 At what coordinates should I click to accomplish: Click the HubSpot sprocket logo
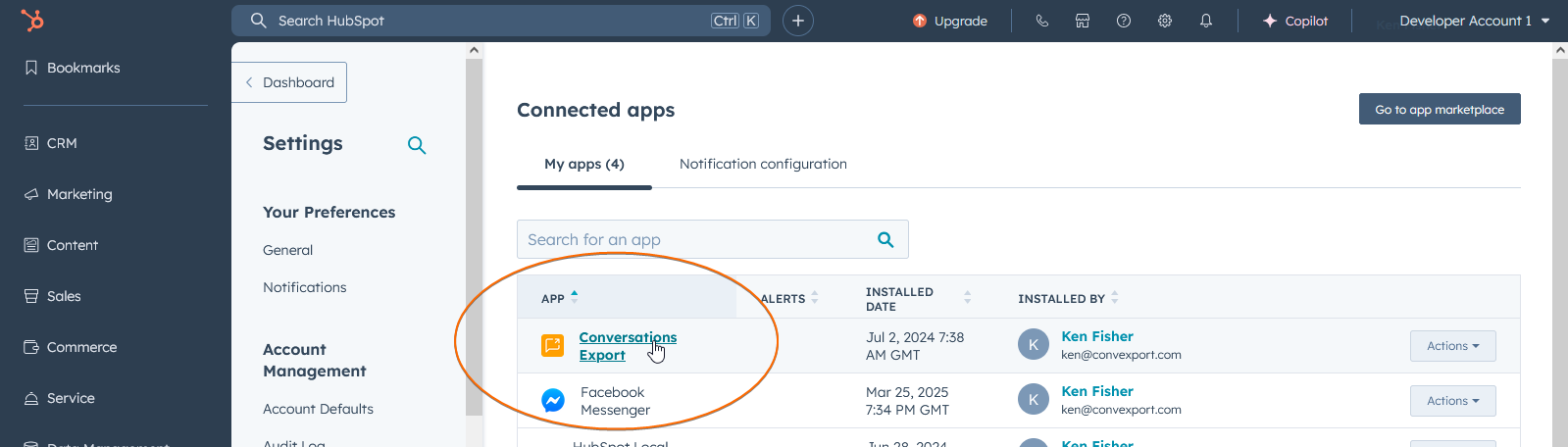tap(32, 20)
